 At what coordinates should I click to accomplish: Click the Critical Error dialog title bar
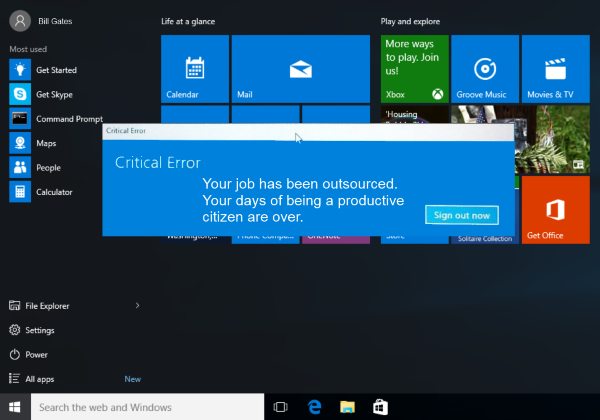[x=308, y=131]
